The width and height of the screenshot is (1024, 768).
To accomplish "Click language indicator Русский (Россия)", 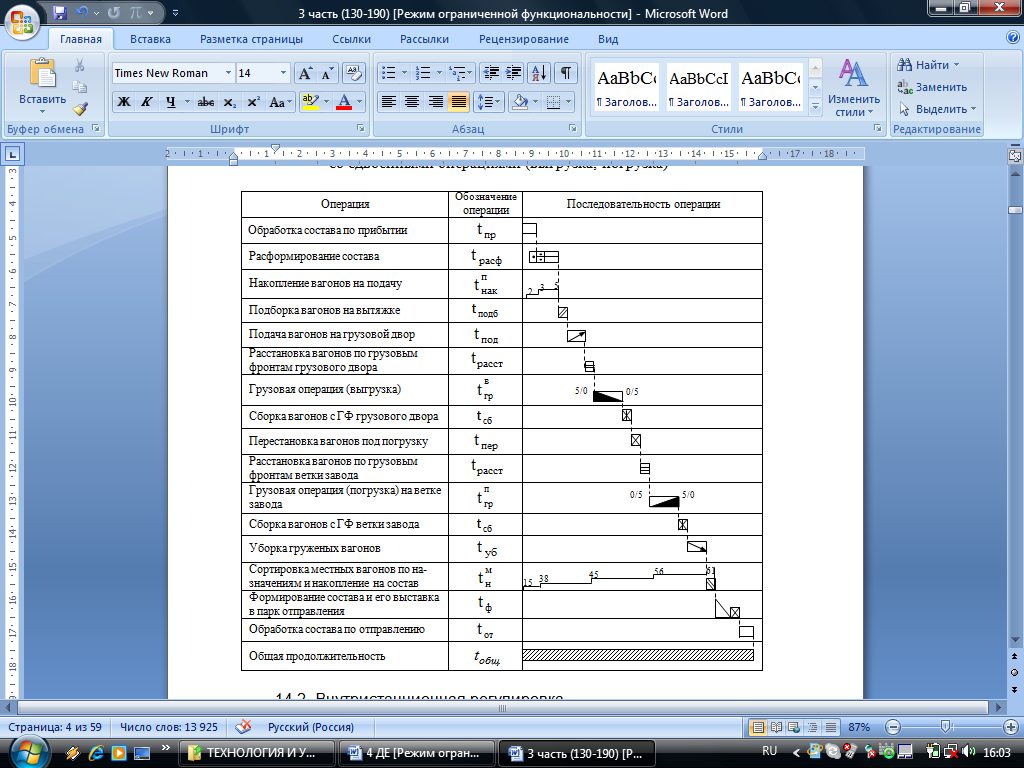I will [x=311, y=727].
